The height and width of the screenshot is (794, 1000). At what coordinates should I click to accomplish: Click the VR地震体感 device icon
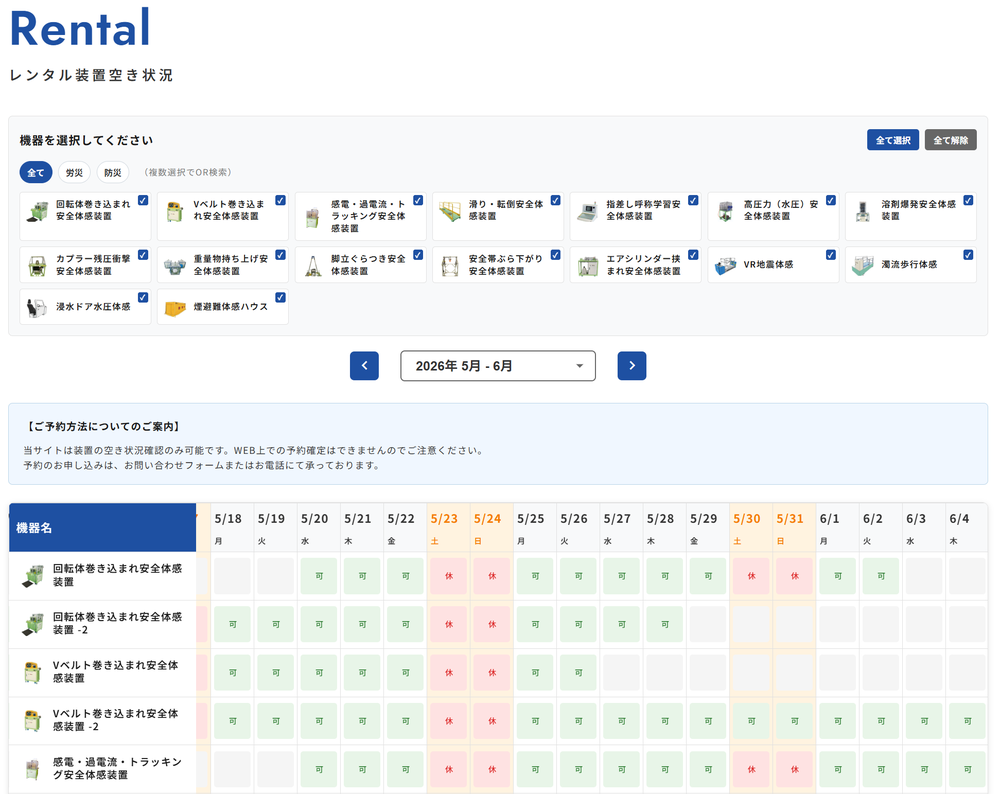click(x=726, y=266)
